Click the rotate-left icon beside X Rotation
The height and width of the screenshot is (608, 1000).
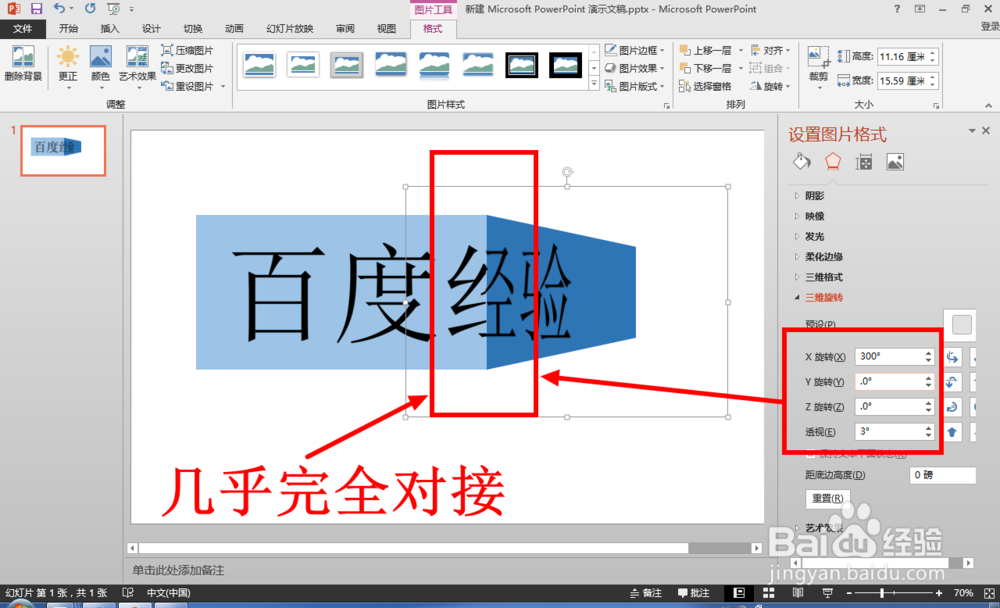coord(952,357)
